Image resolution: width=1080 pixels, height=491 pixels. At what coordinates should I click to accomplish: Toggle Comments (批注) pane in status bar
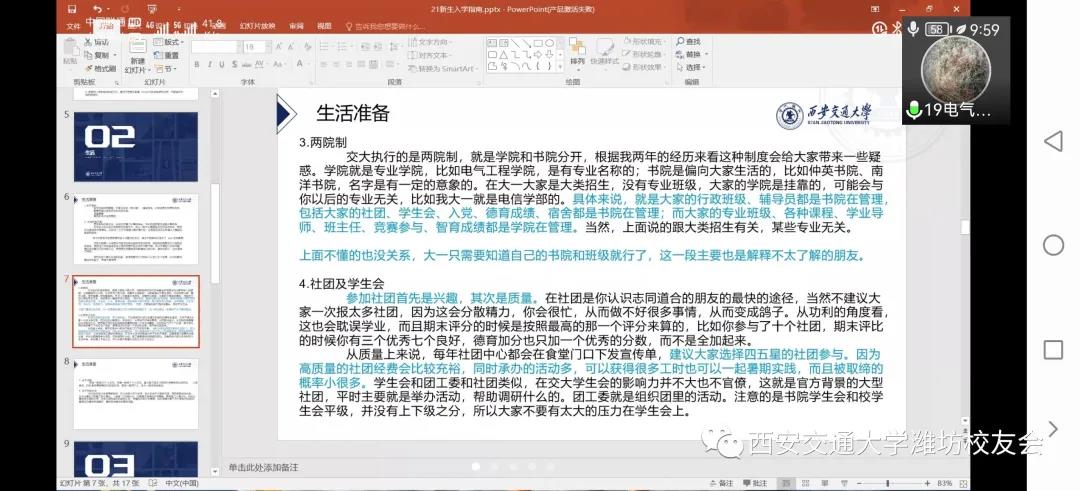click(759, 483)
